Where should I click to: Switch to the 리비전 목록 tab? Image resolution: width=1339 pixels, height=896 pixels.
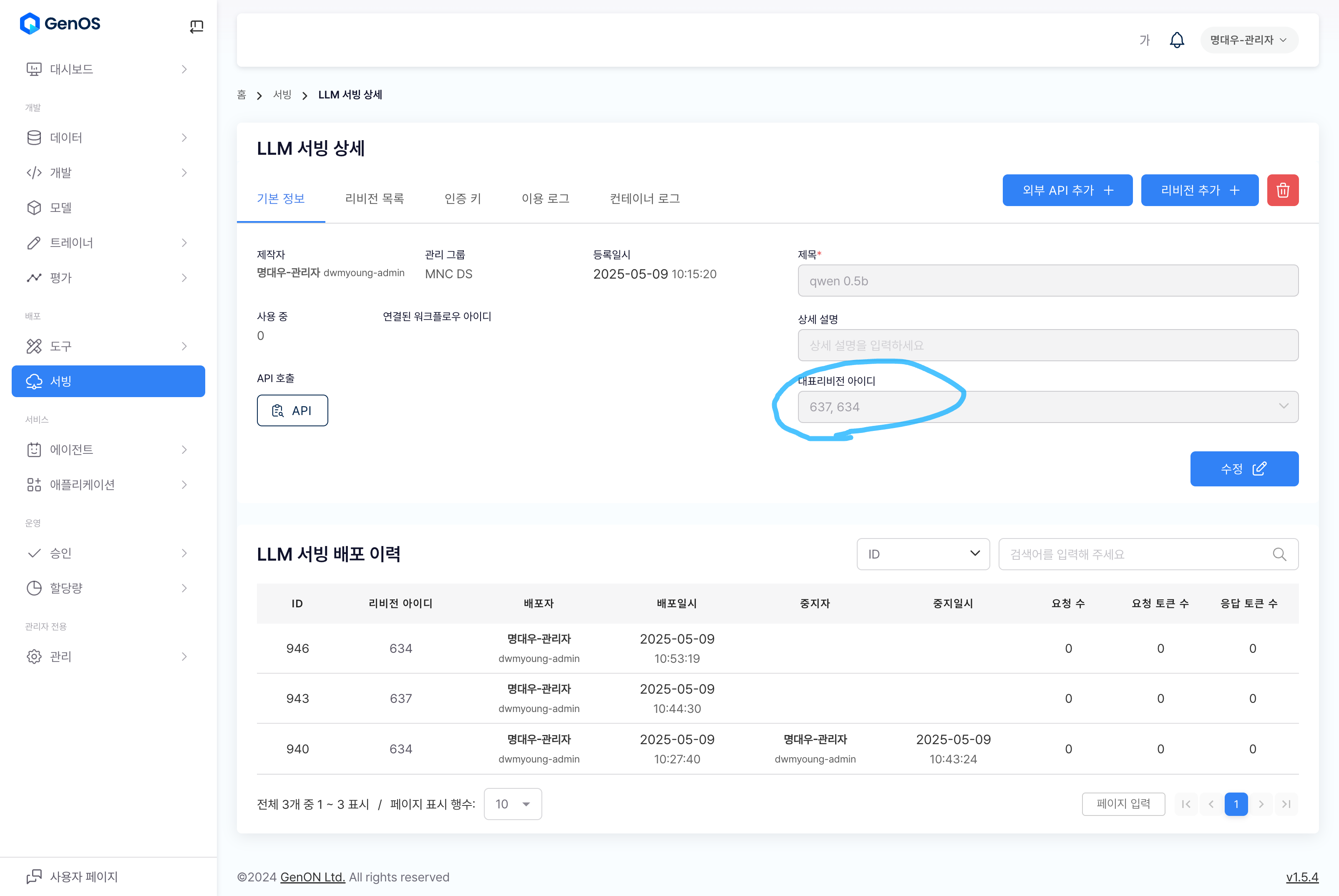(374, 198)
